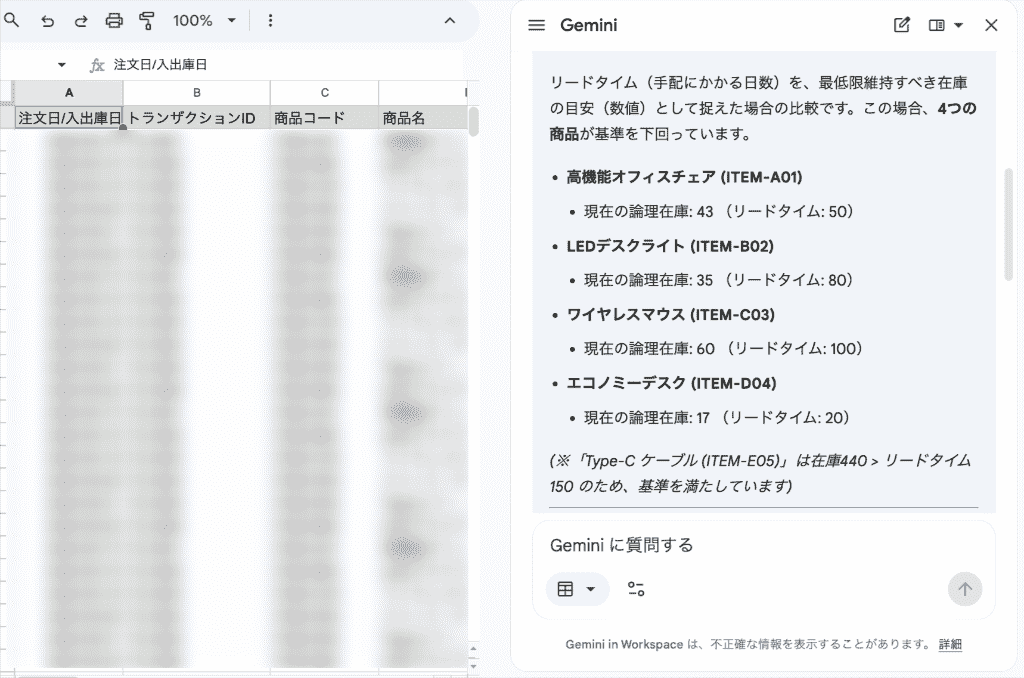The height and width of the screenshot is (678, 1024).
Task: Activate the paint format tool
Action: click(147, 21)
